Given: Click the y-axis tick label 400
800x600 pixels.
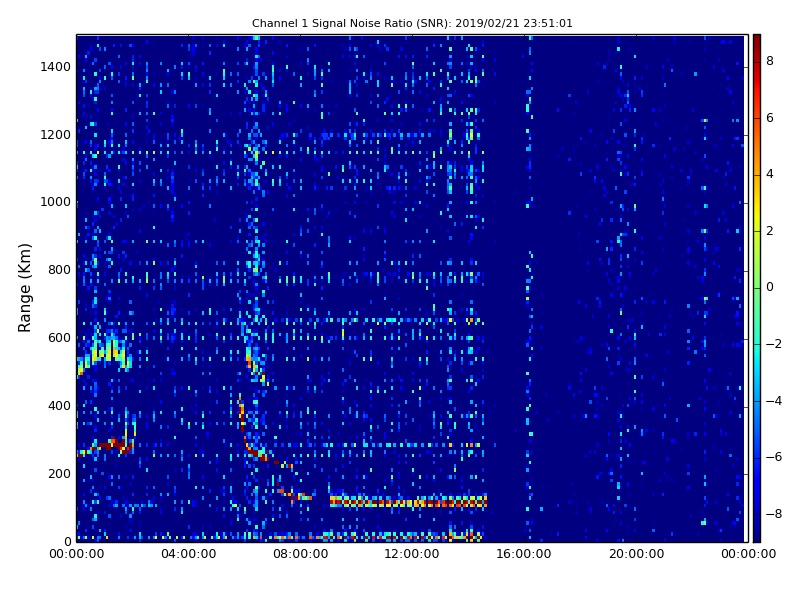Looking at the screenshot, I should pos(60,406).
